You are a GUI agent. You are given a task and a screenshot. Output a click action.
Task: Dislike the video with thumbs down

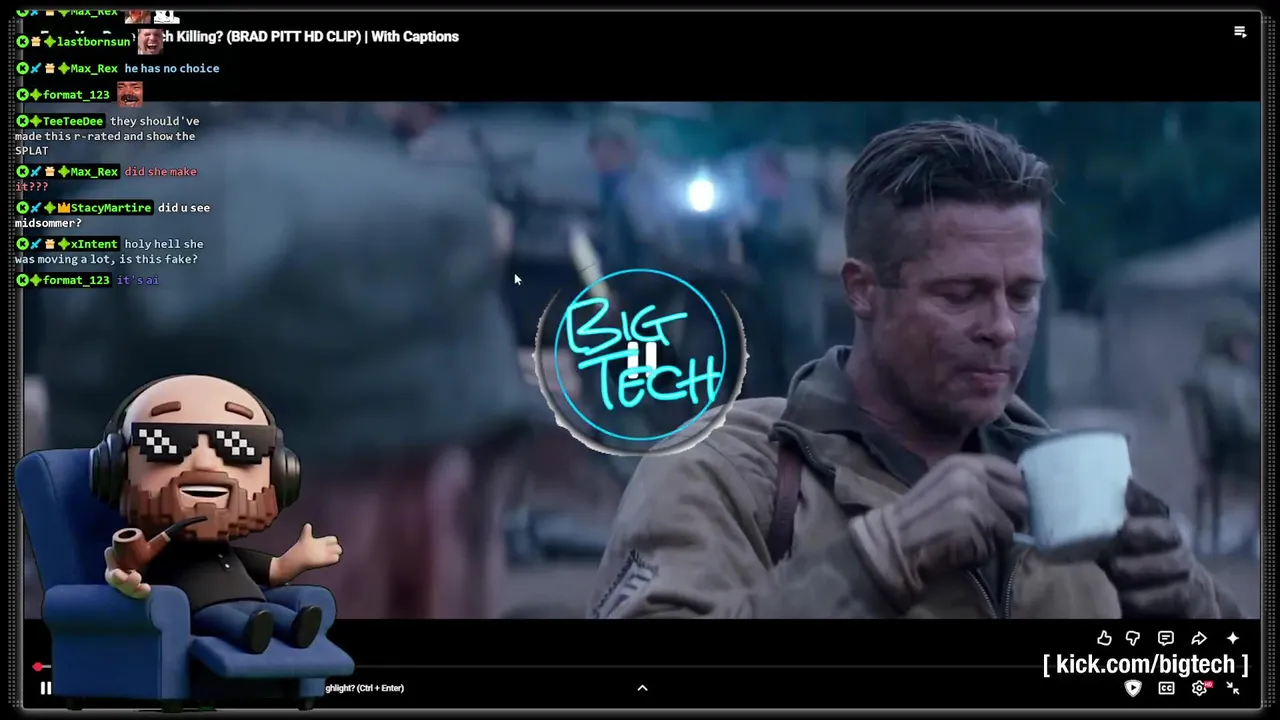point(1133,638)
